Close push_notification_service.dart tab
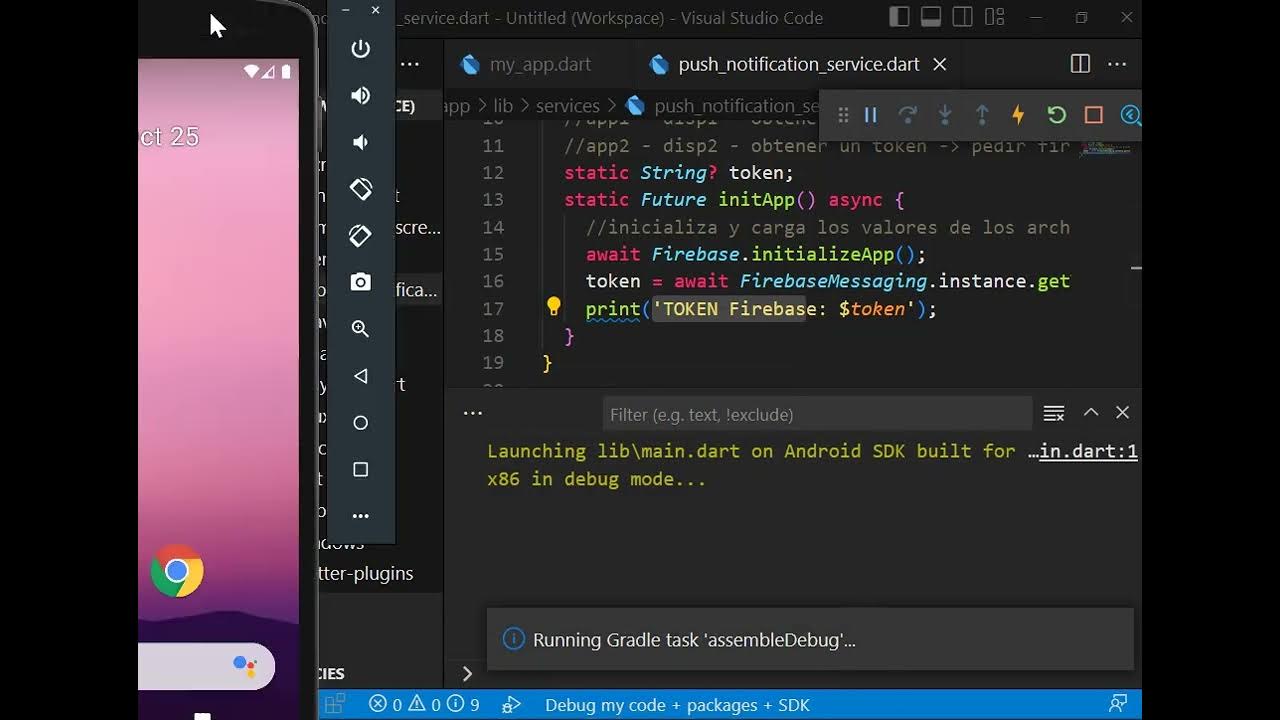 [940, 64]
